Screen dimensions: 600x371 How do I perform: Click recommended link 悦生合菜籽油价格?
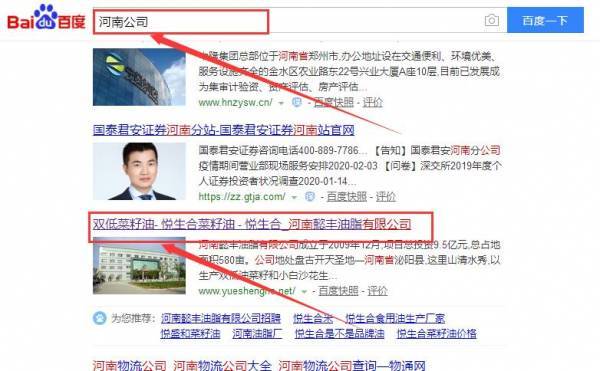[437, 334]
